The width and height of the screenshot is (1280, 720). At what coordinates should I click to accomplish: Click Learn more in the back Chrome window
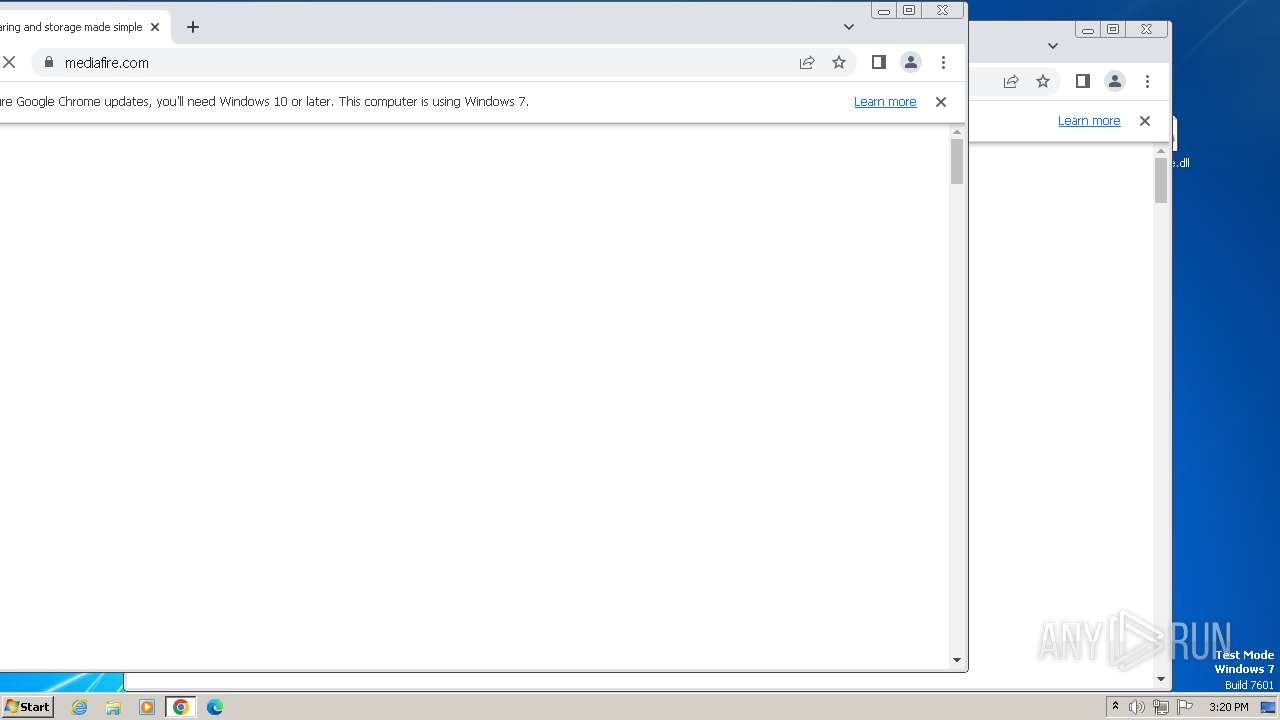pyautogui.click(x=1089, y=121)
